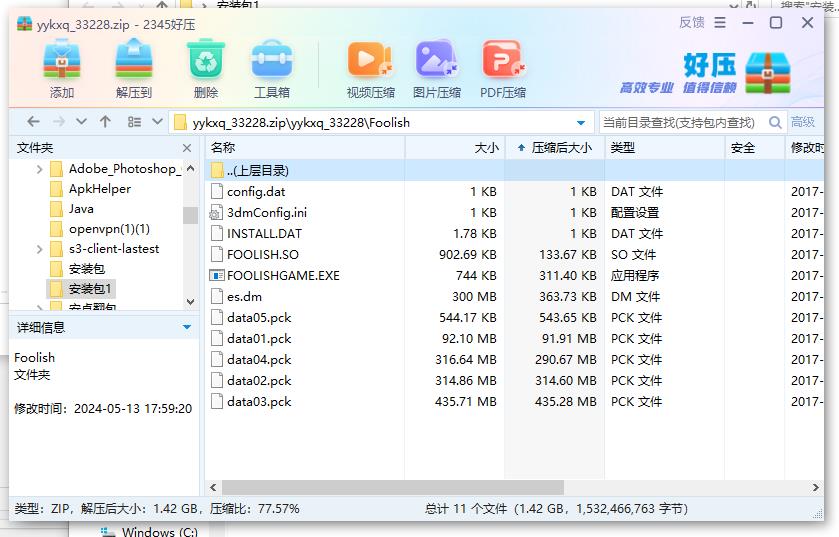Click the 300 MB size of es.dm
The image size is (839, 537).
click(474, 296)
